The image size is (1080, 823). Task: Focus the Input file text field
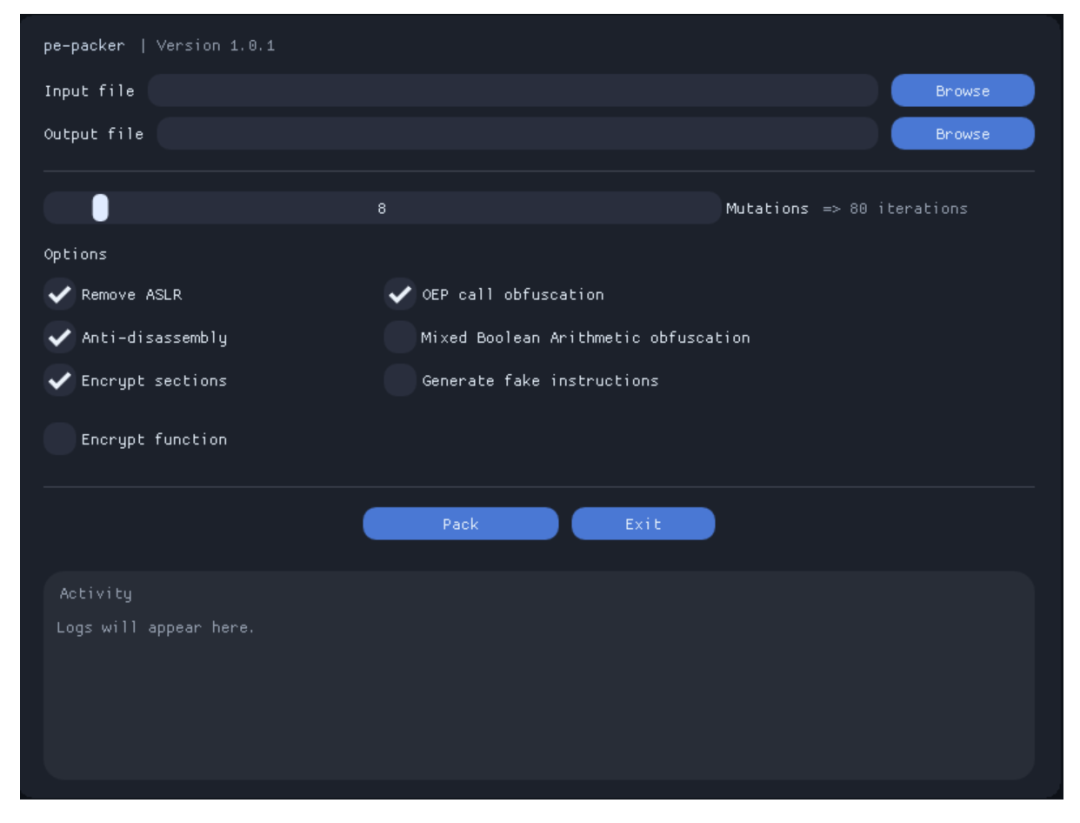coord(512,91)
